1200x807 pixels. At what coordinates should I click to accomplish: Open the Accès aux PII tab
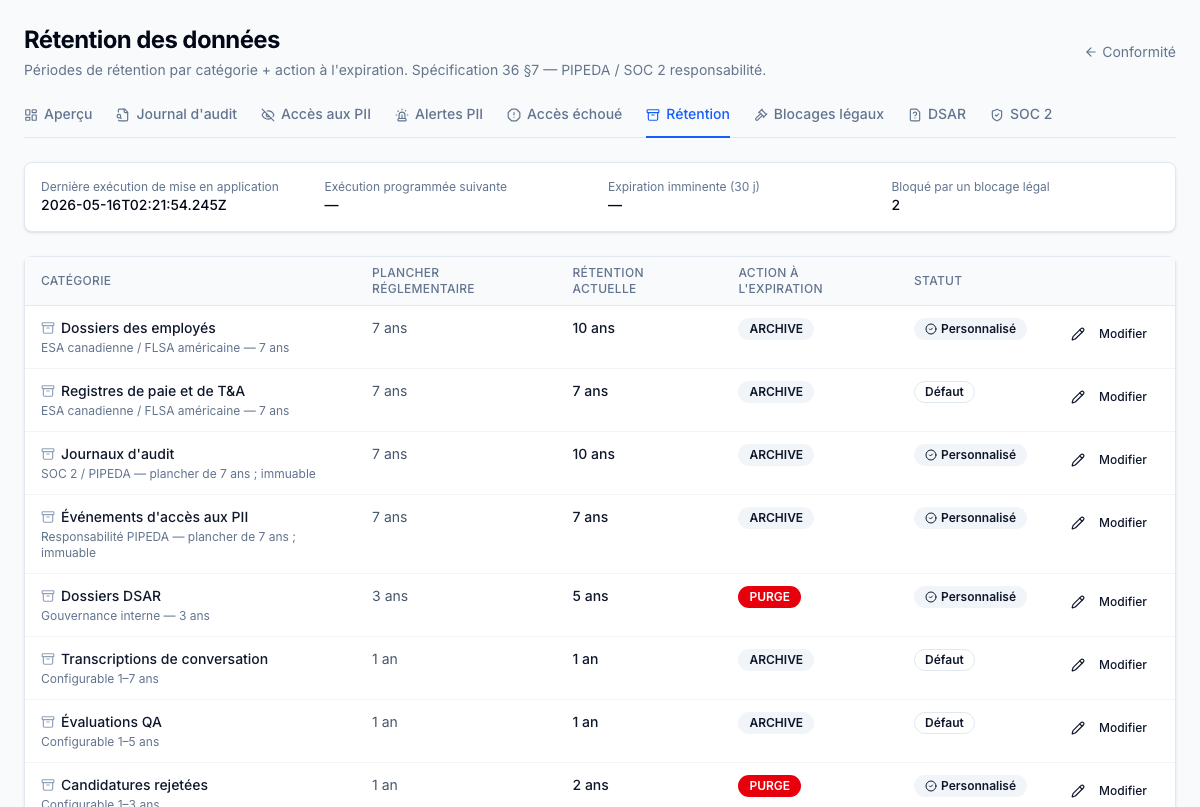tap(316, 115)
